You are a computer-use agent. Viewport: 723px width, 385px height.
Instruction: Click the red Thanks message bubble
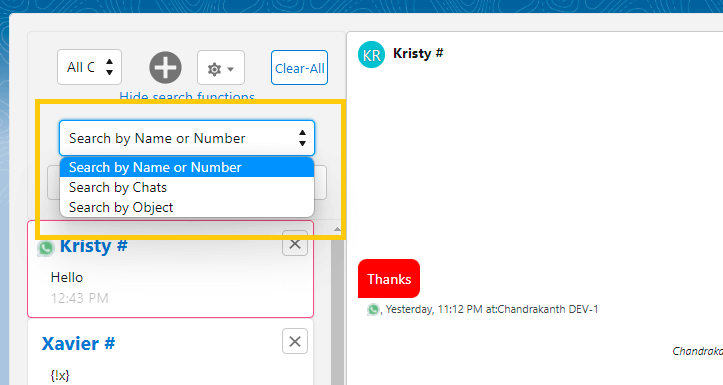[389, 278]
